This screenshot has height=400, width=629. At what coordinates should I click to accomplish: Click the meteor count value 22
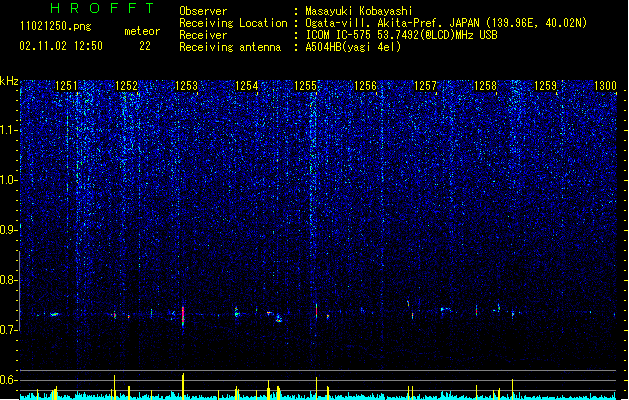tap(145, 46)
